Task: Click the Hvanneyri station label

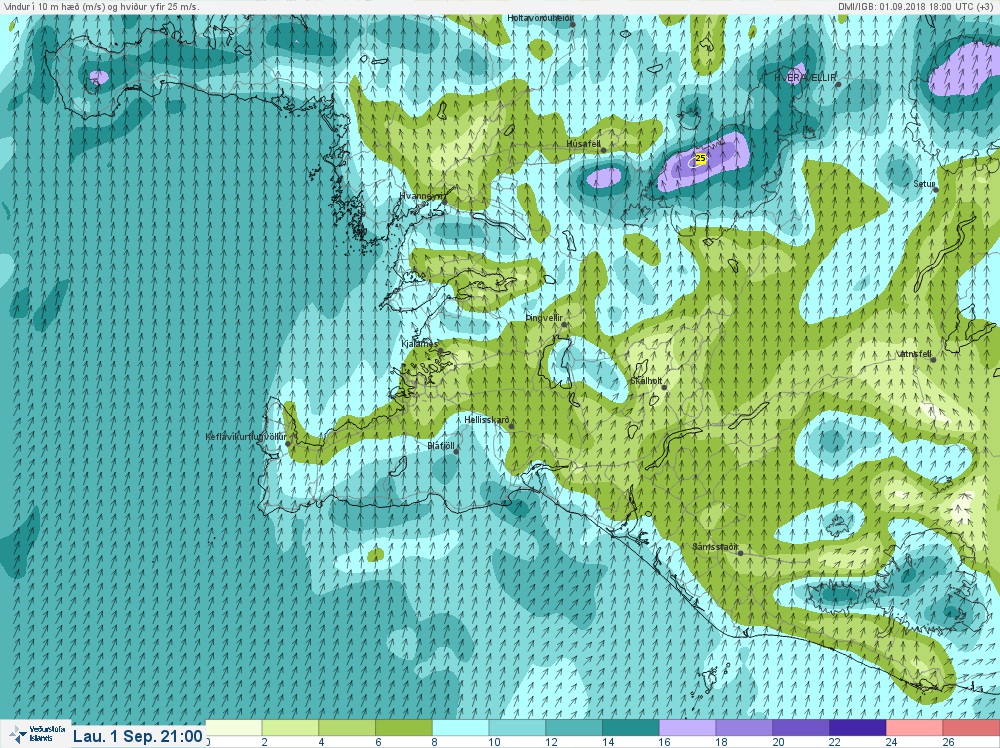Action: click(422, 196)
